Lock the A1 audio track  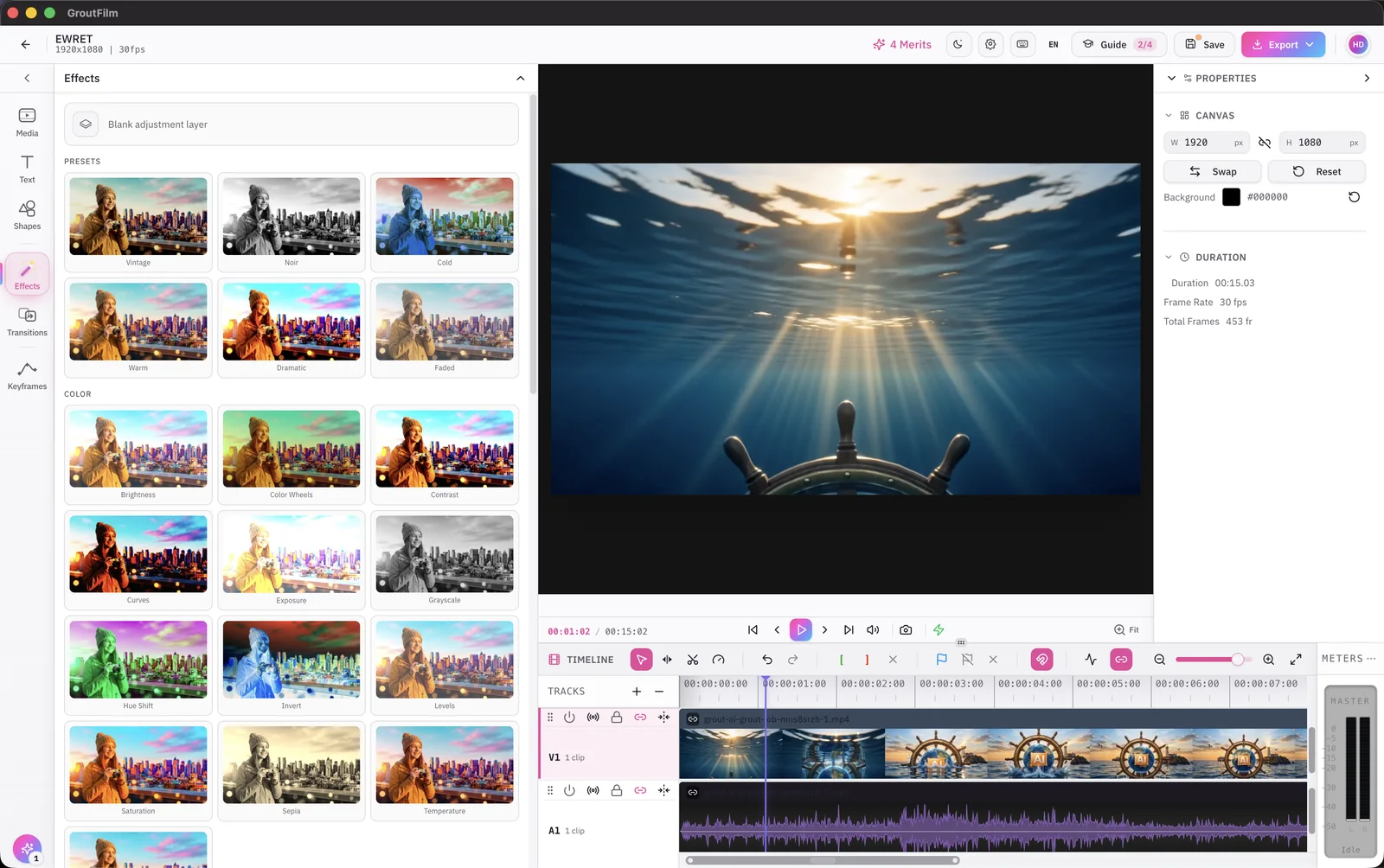point(617,791)
